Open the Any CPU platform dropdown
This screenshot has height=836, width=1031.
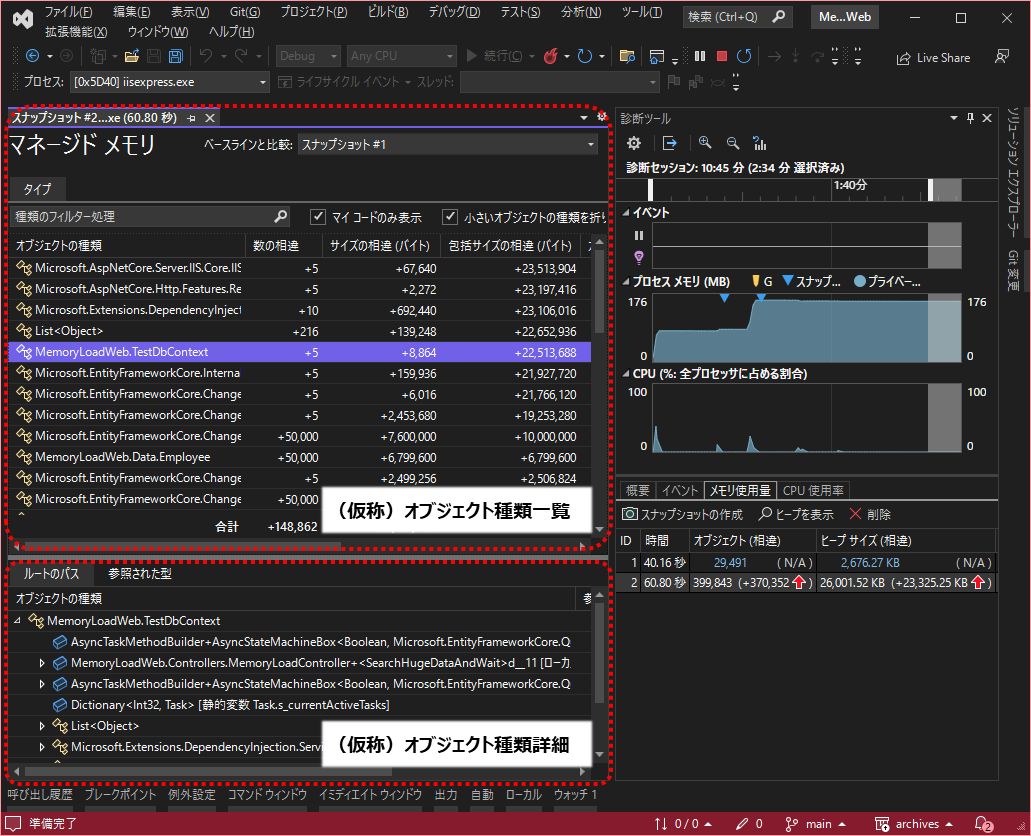point(402,57)
